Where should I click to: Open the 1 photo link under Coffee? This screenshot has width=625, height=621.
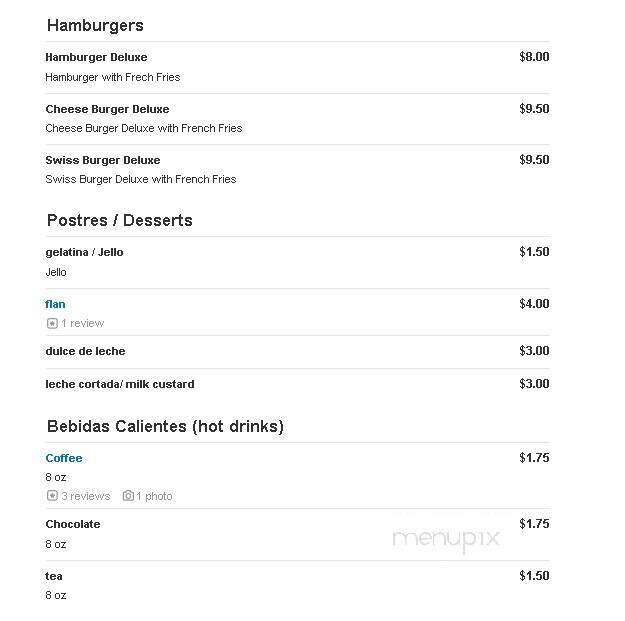[x=154, y=496]
